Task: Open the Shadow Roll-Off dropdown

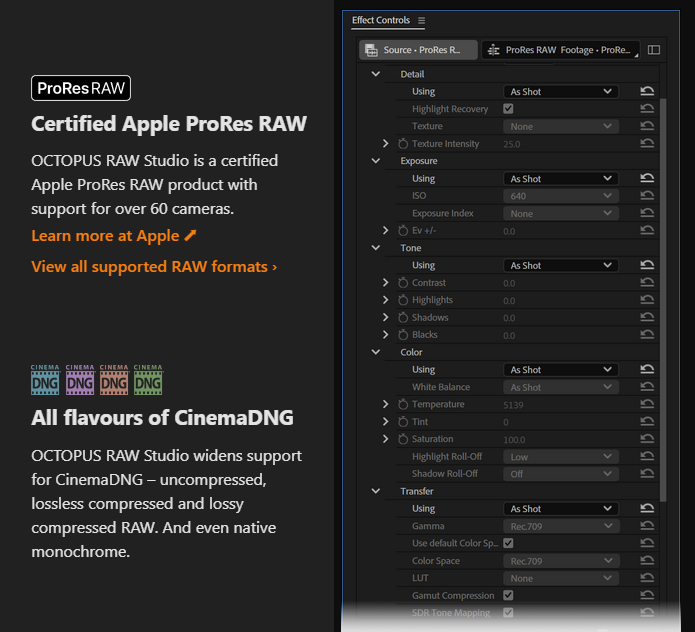Action: (561, 474)
